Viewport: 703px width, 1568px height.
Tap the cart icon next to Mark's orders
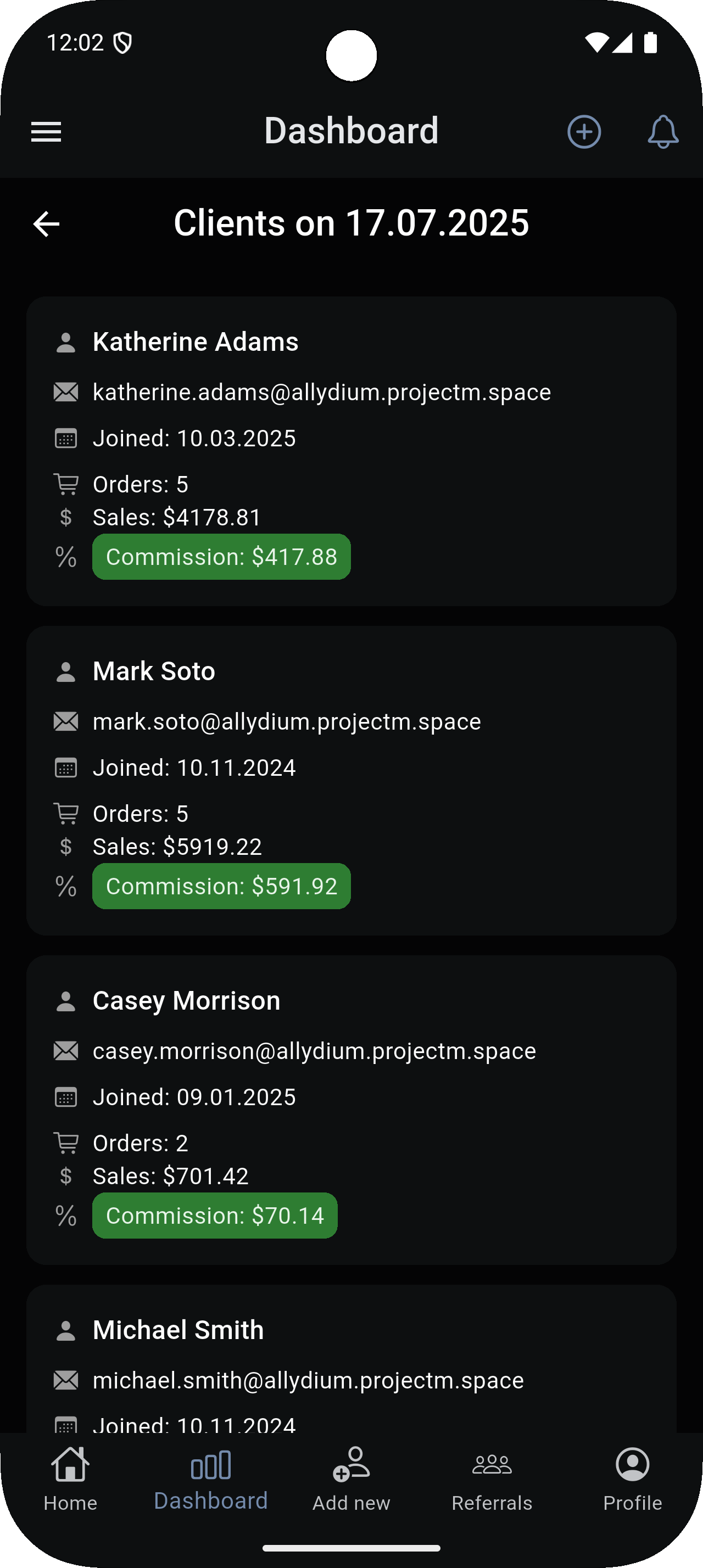(66, 814)
